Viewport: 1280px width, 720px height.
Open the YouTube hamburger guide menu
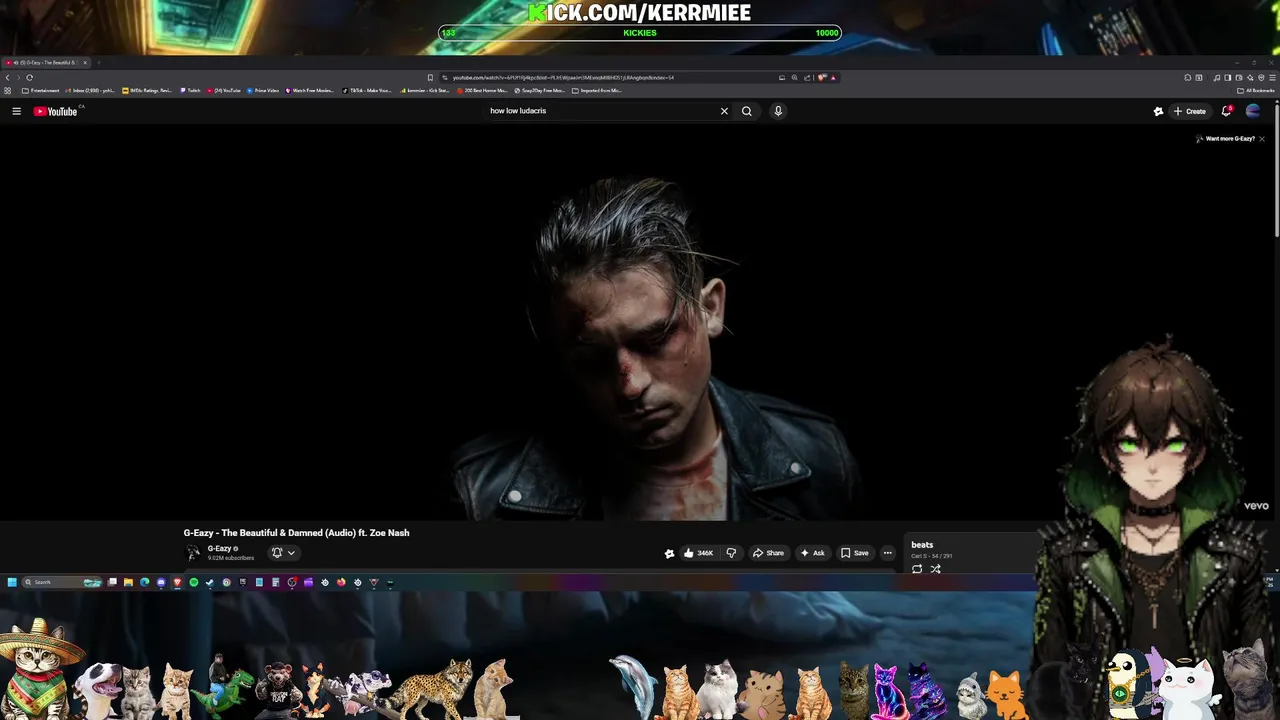[x=16, y=111]
